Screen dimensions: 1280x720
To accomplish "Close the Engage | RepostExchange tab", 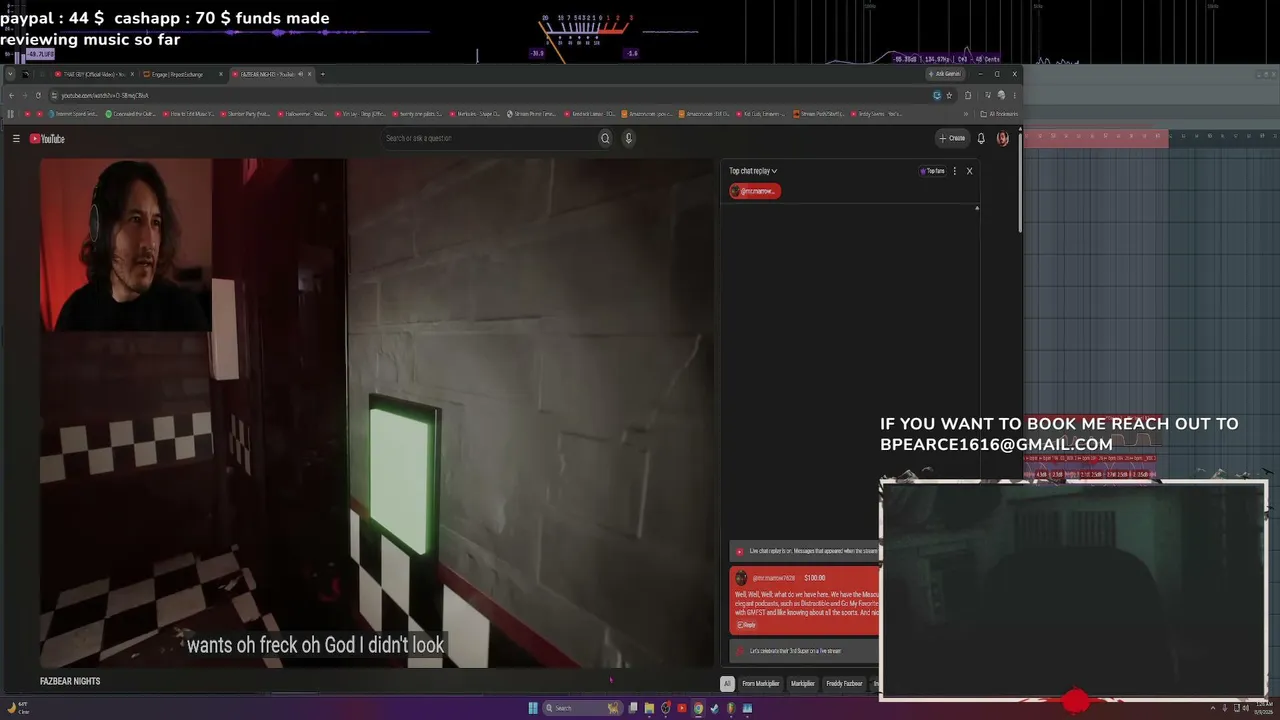I will [x=220, y=74].
